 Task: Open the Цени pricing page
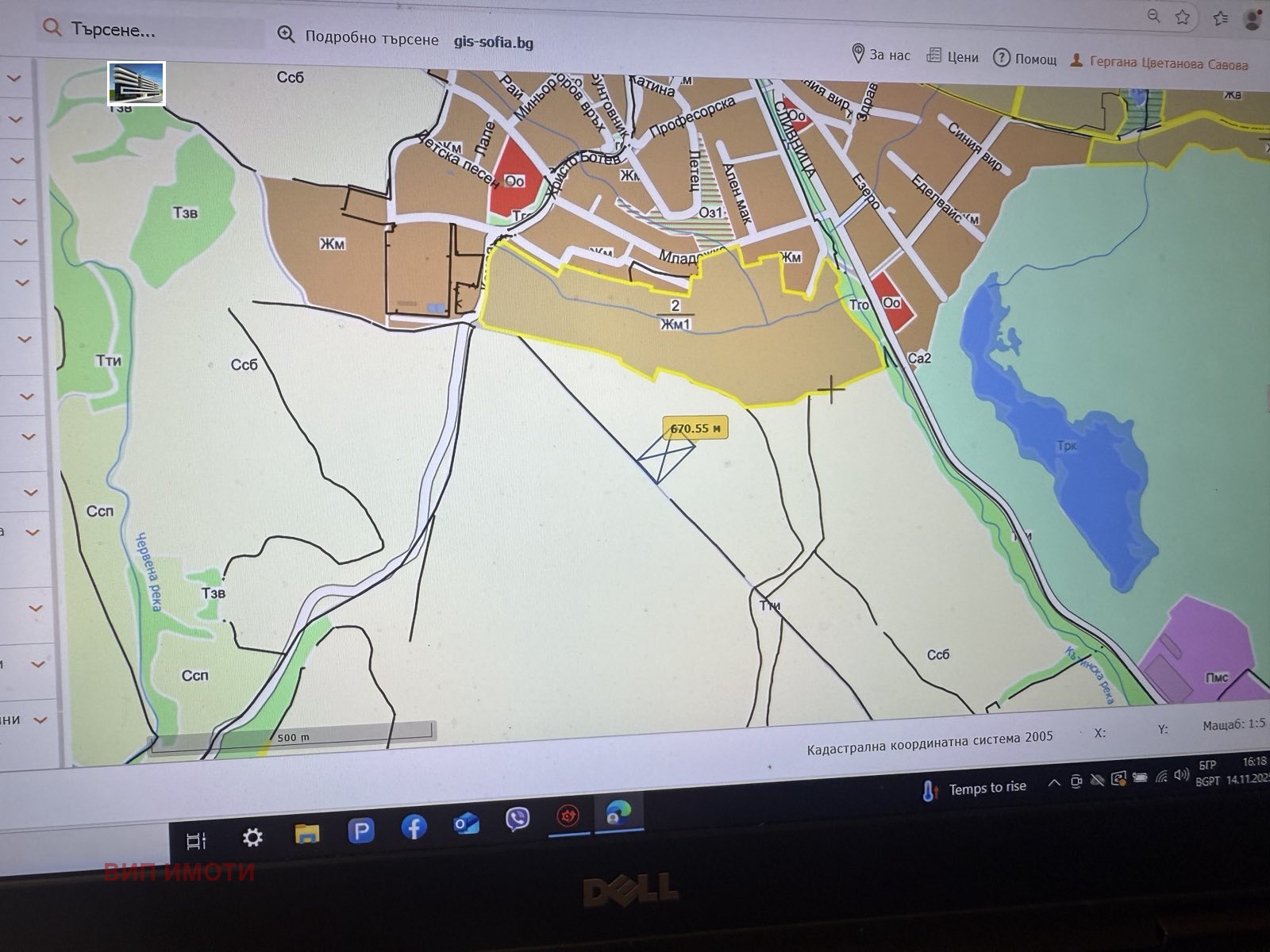pyautogui.click(x=952, y=57)
